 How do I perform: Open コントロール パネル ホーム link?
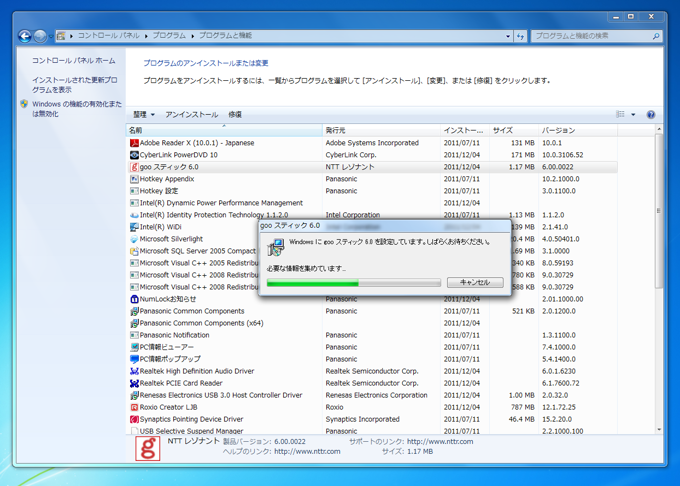[73, 61]
